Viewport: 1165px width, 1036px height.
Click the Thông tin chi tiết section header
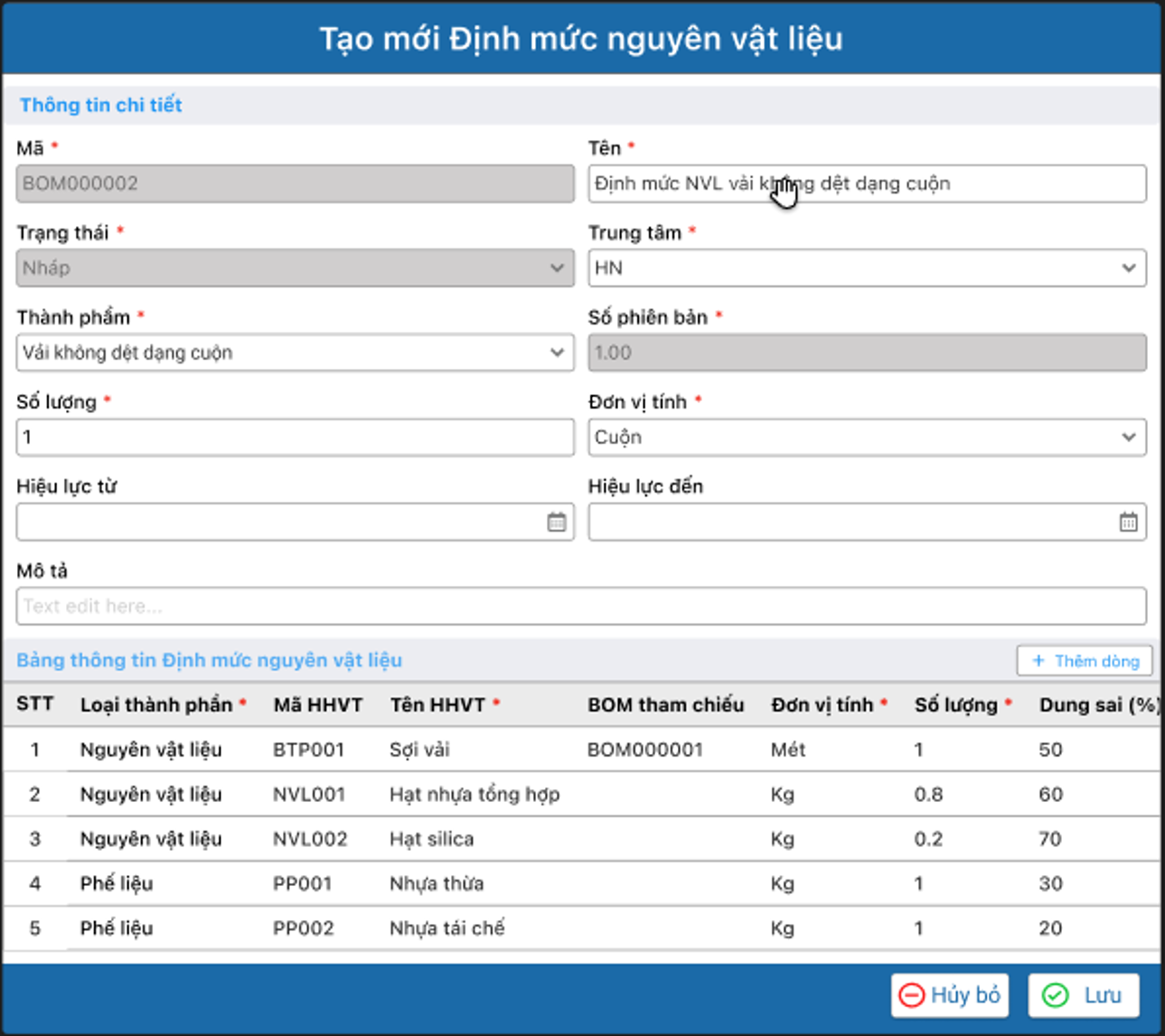(101, 105)
